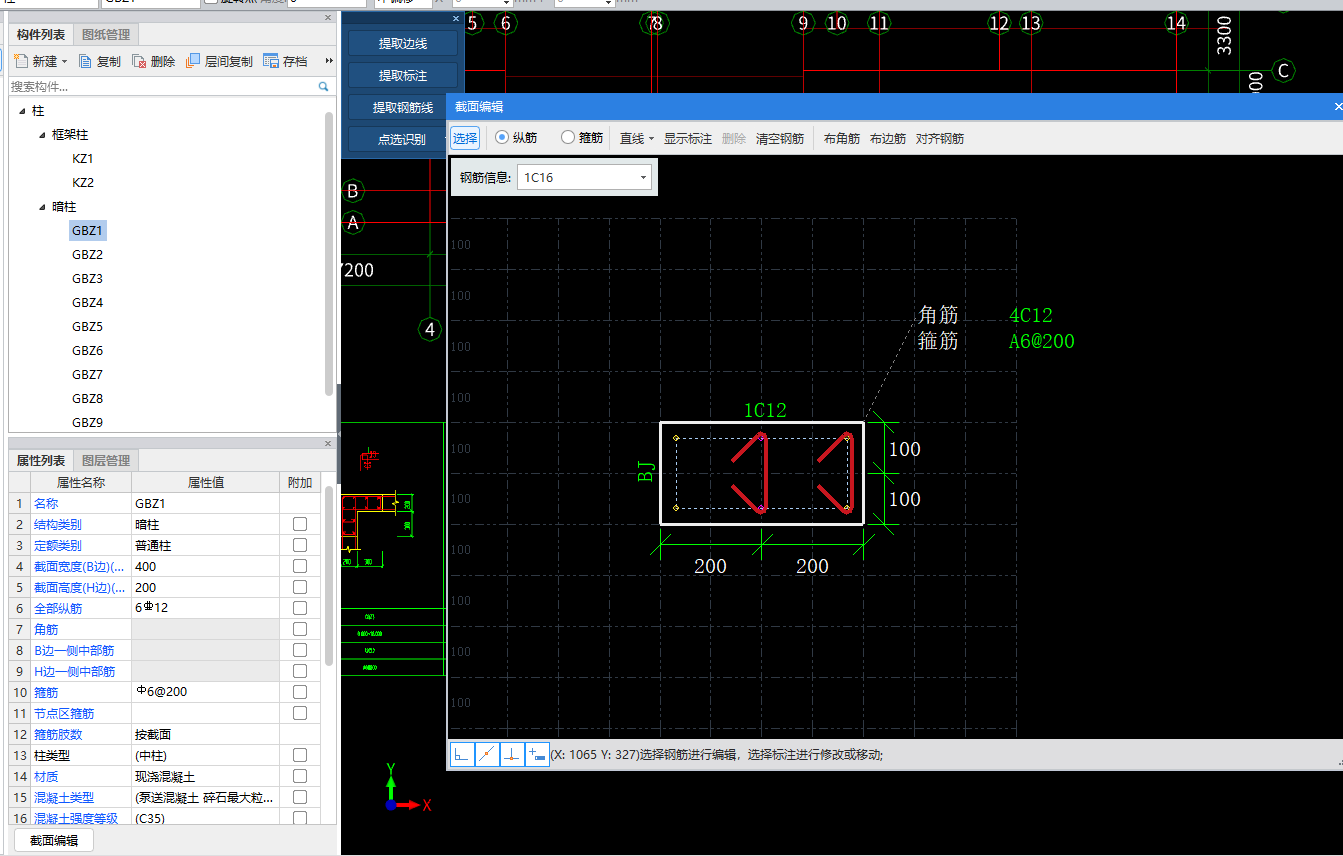1343x856 pixels.
Task: Click 显示标注 in section editor toolbar
Action: [x=688, y=139]
